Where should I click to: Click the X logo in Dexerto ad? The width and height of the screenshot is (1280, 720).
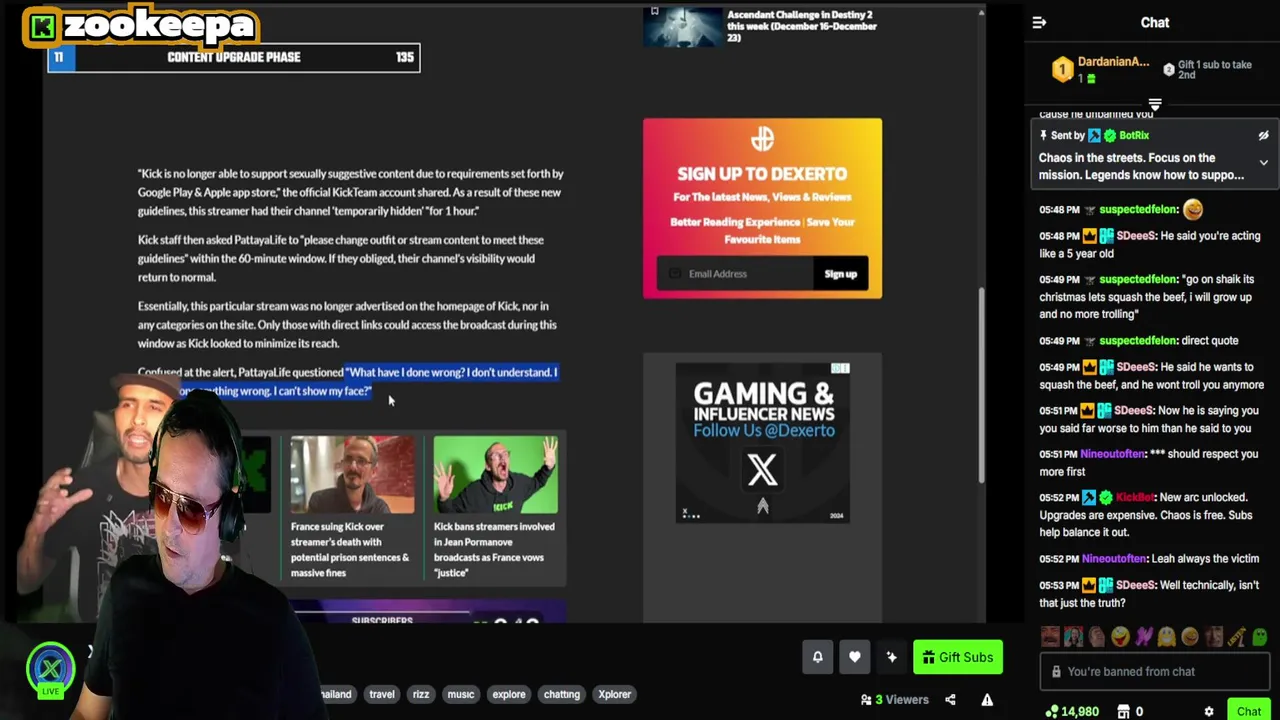pos(762,469)
